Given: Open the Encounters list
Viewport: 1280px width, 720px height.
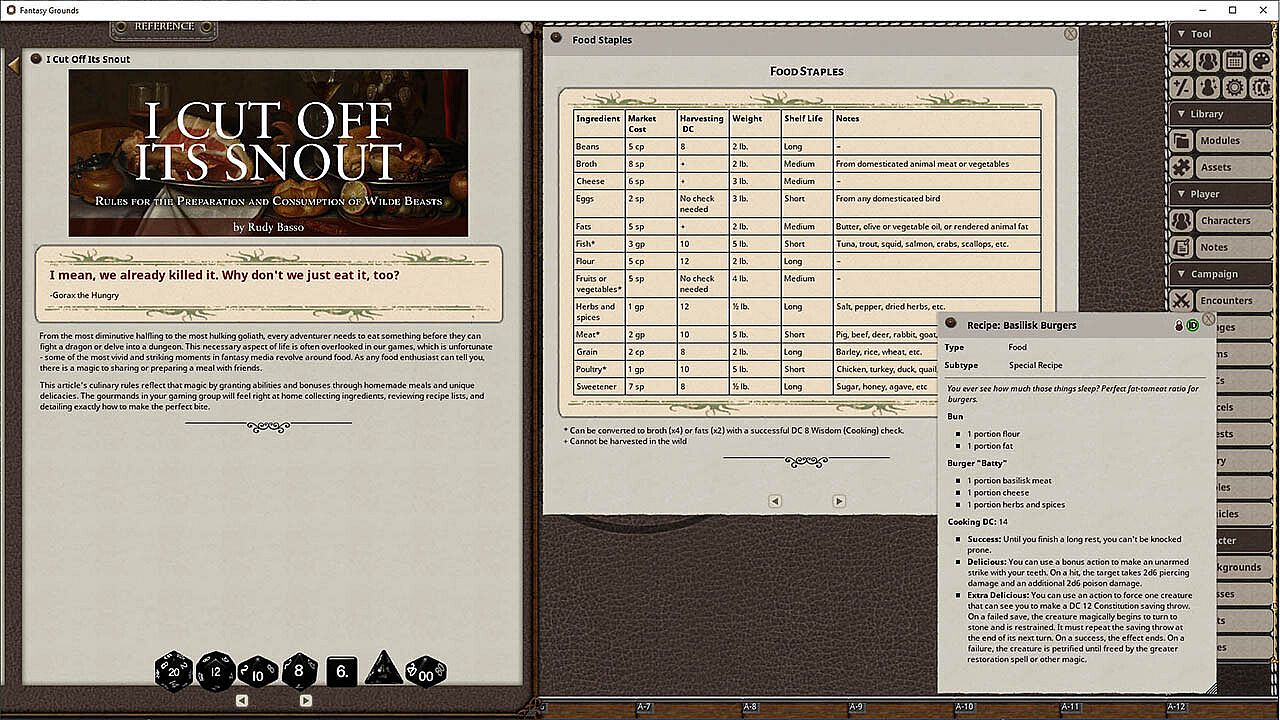Looking at the screenshot, I should point(1233,300).
